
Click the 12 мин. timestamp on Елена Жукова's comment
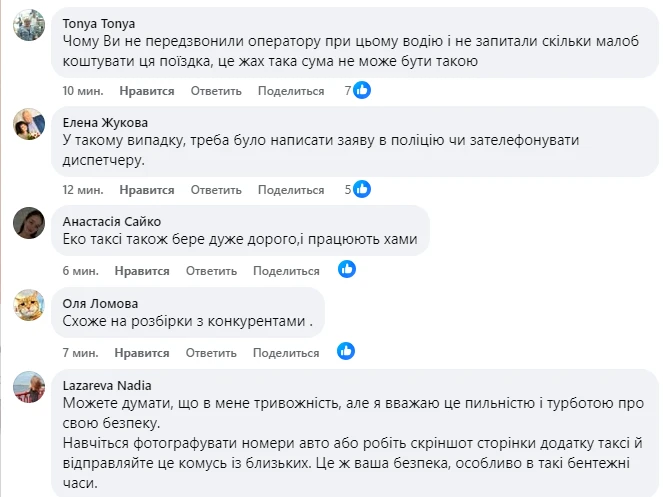point(82,190)
